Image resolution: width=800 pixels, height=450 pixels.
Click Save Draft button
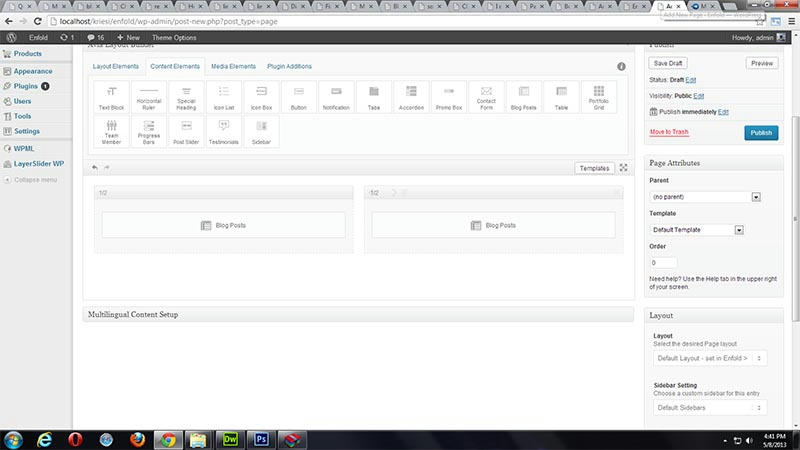pyautogui.click(x=668, y=63)
